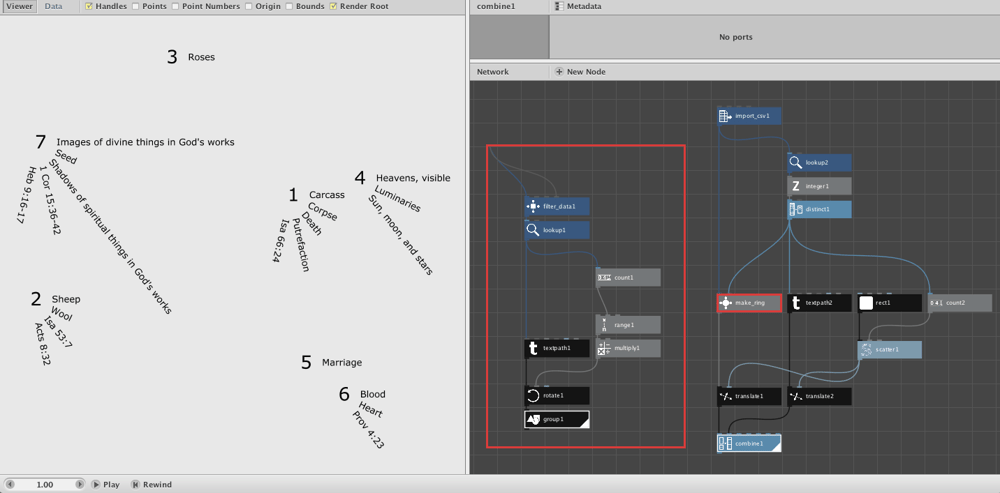Click the frame number field showing 1.00
Image resolution: width=1000 pixels, height=493 pixels.
point(45,485)
